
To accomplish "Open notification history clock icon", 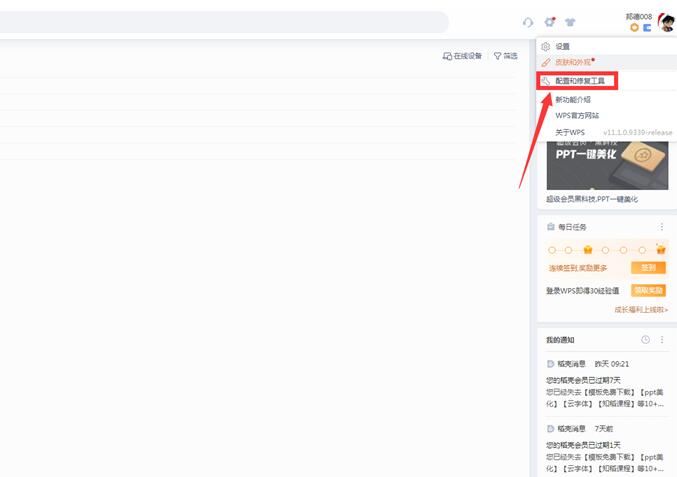I will [645, 340].
